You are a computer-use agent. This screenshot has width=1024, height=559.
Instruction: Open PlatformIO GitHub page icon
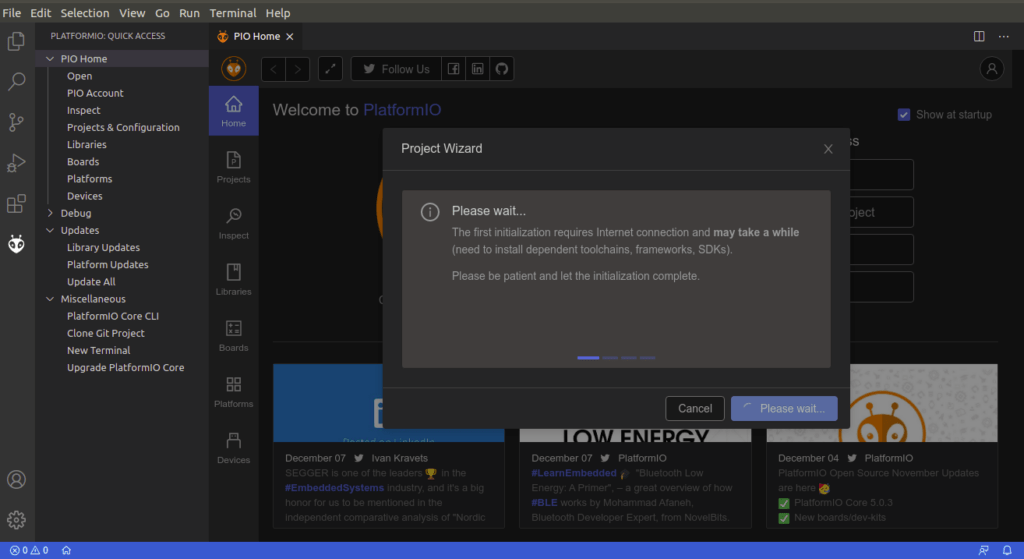(x=502, y=69)
